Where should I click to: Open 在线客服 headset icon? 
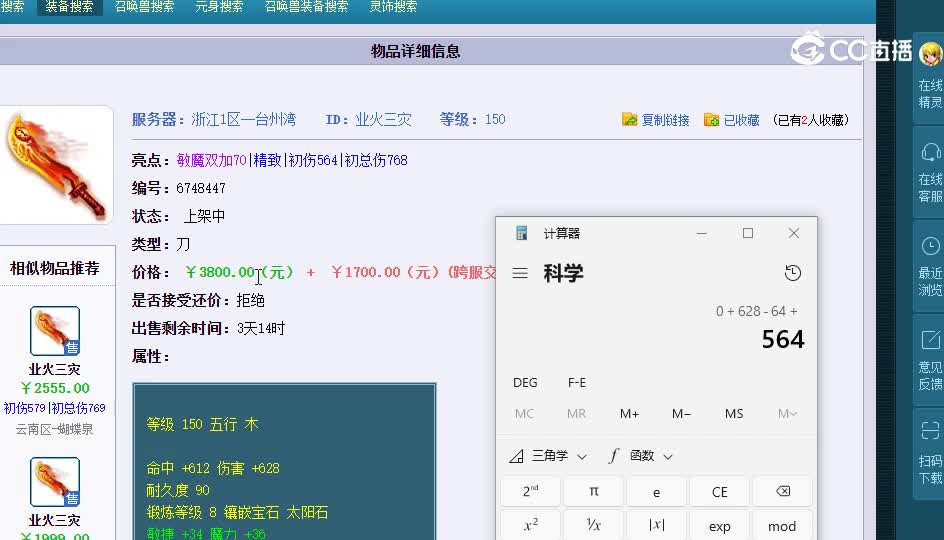point(930,152)
